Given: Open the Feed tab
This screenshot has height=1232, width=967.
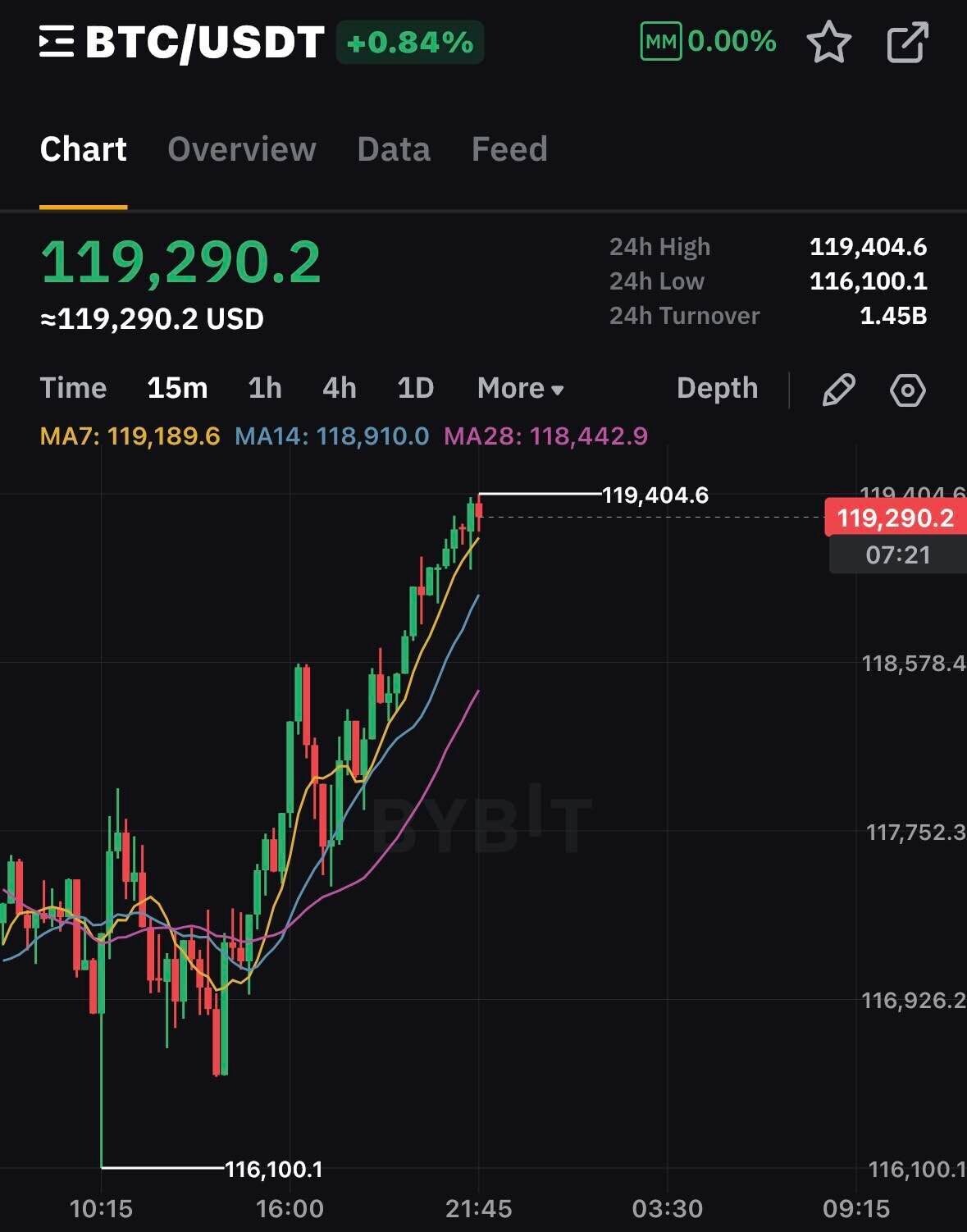Looking at the screenshot, I should coord(509,149).
